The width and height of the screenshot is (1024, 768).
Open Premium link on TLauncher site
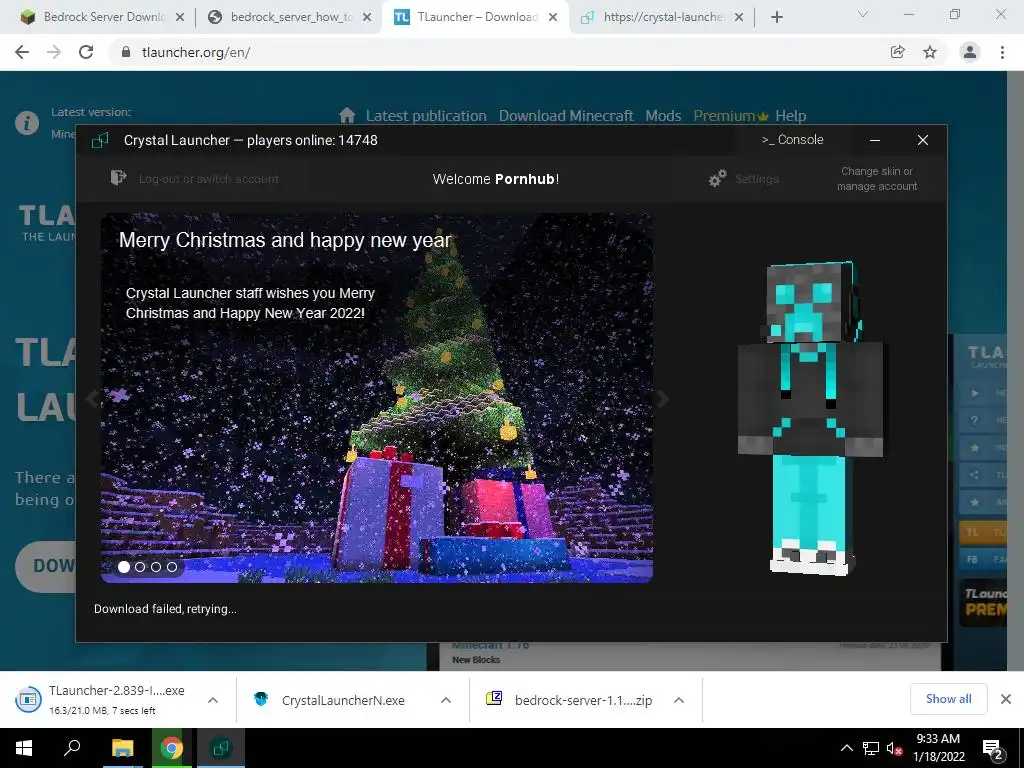click(731, 116)
